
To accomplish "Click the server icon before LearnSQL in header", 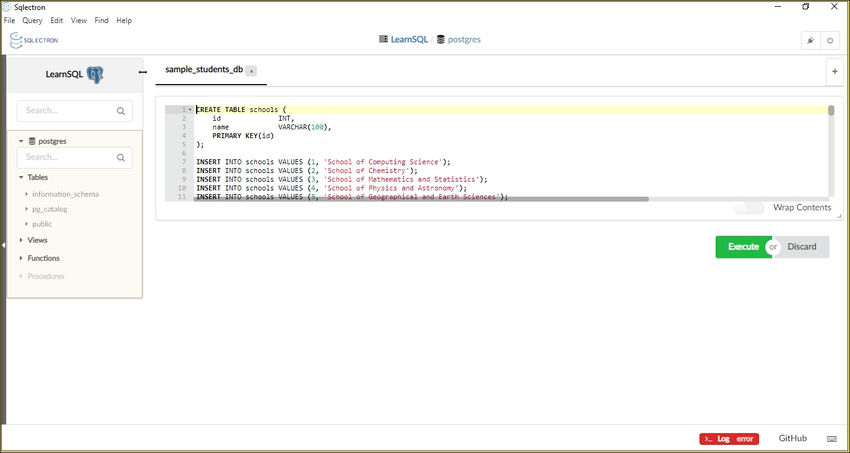I will (x=383, y=39).
